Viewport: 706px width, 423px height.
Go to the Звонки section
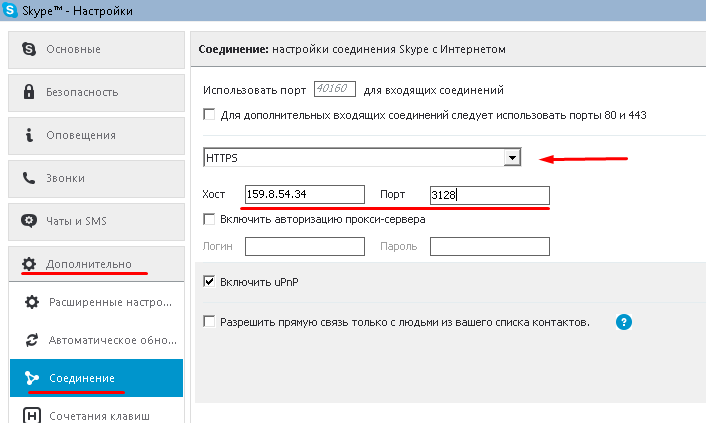coord(96,178)
